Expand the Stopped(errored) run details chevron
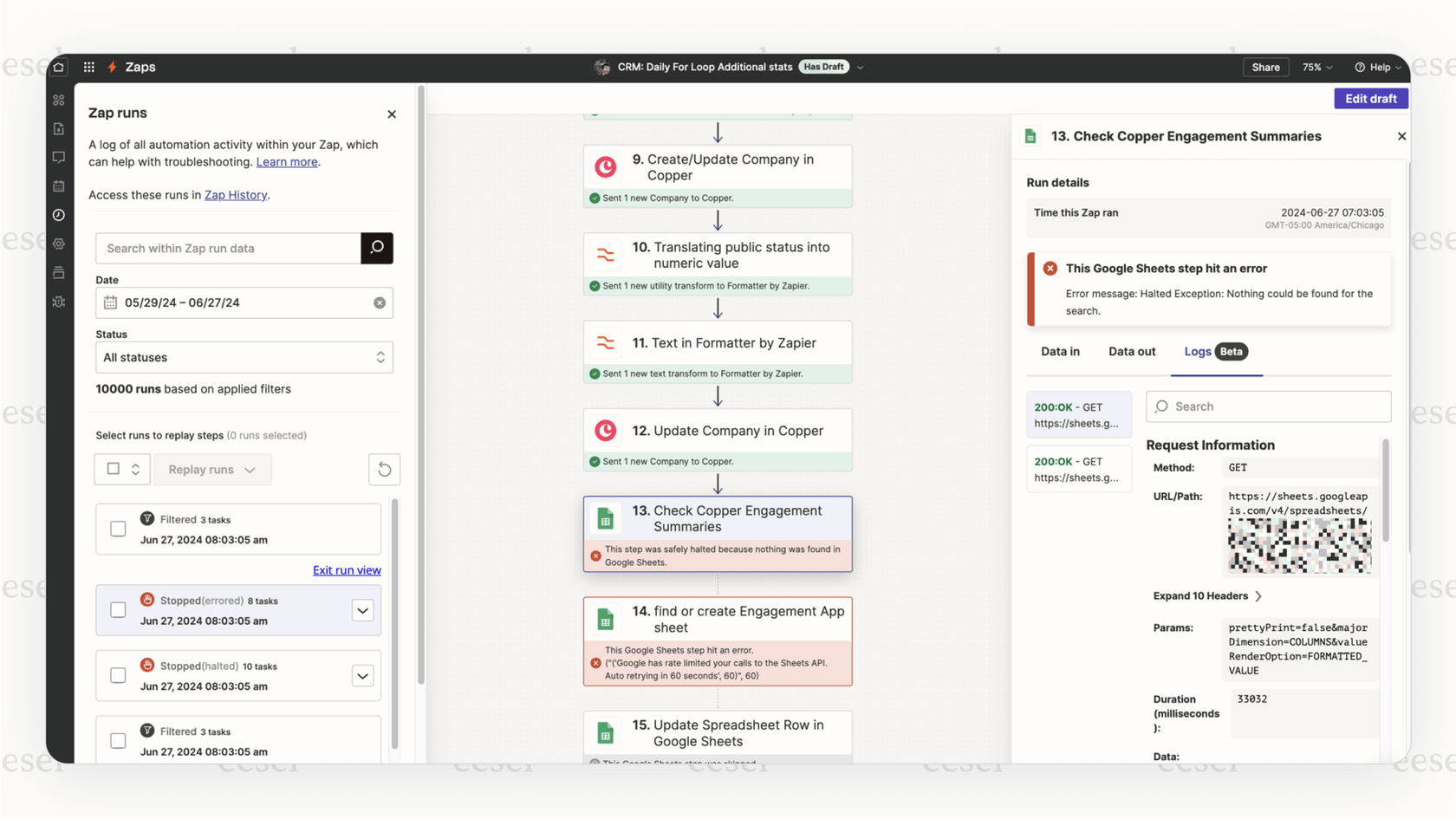1456x819 pixels. [x=362, y=610]
